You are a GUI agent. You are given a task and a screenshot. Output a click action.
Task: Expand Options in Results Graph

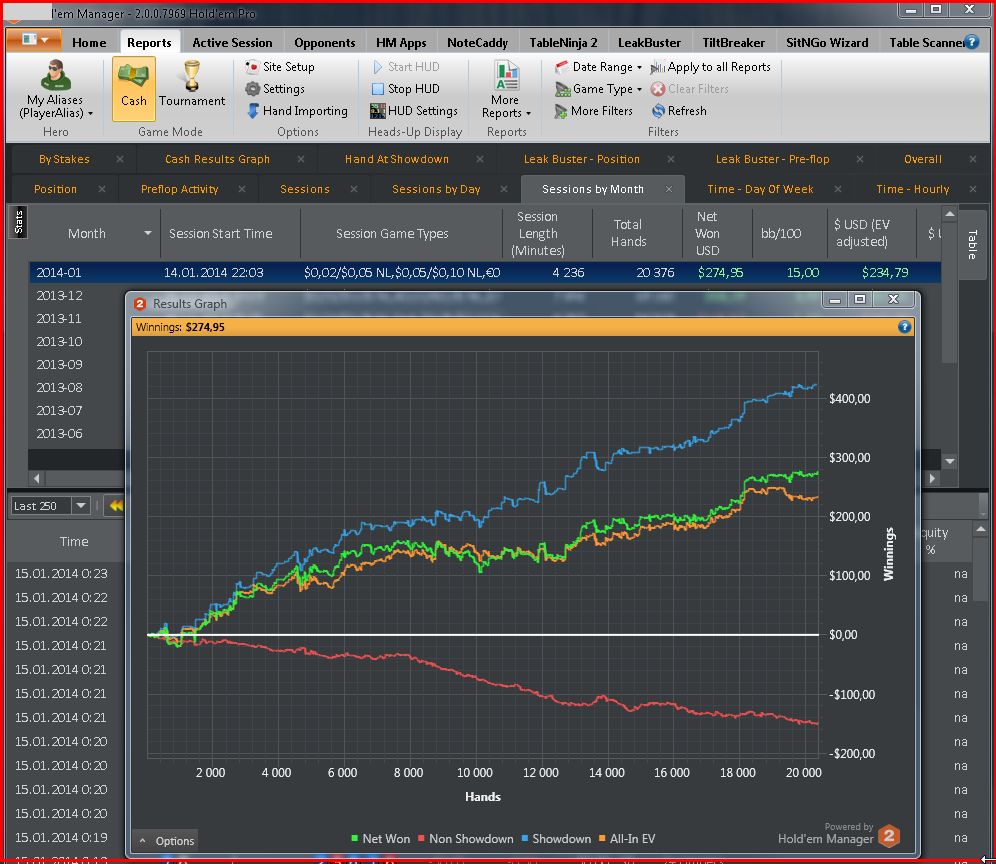click(166, 840)
